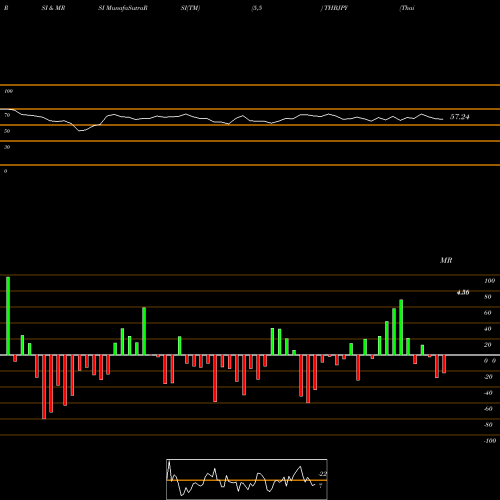Click the MR axis label 60
Screen dimensions: 500x500
coord(488,313)
